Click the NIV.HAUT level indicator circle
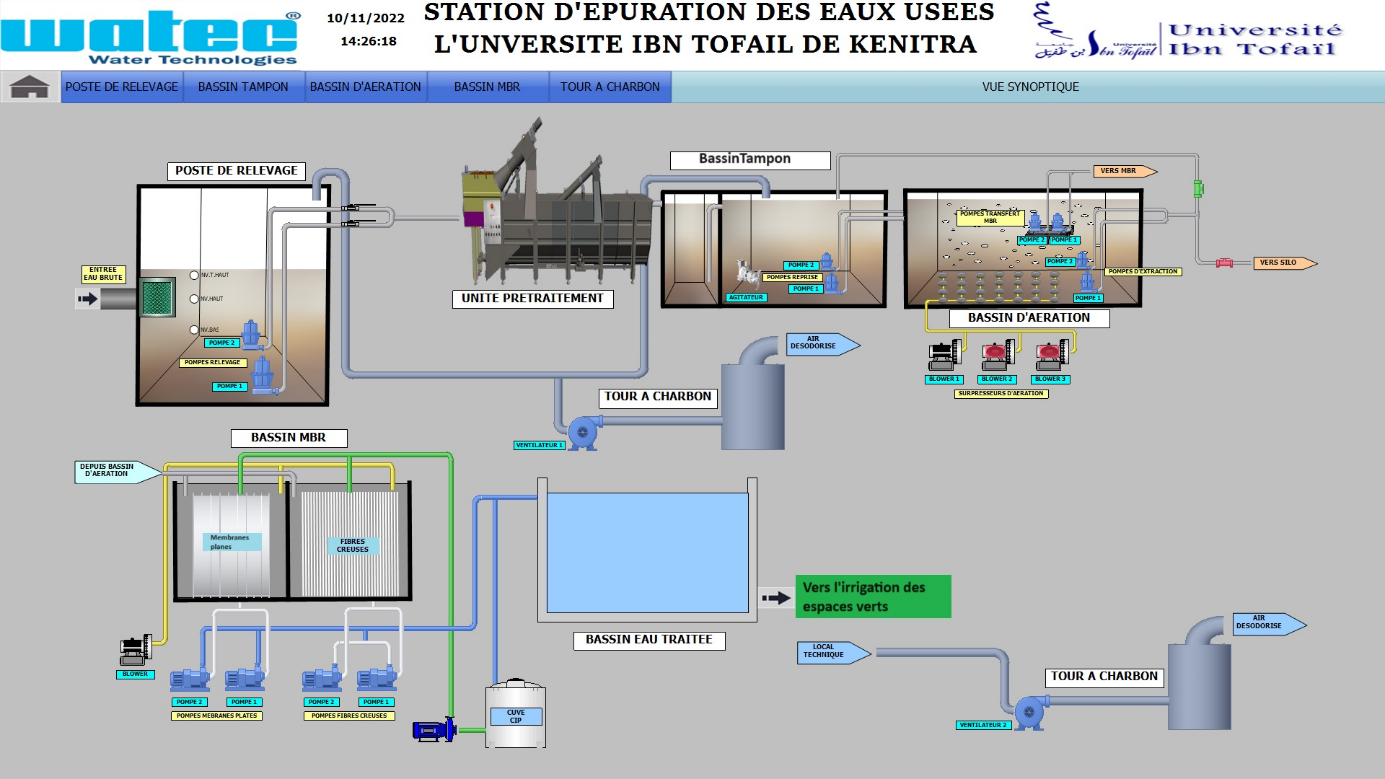1385x779 pixels. (x=194, y=299)
